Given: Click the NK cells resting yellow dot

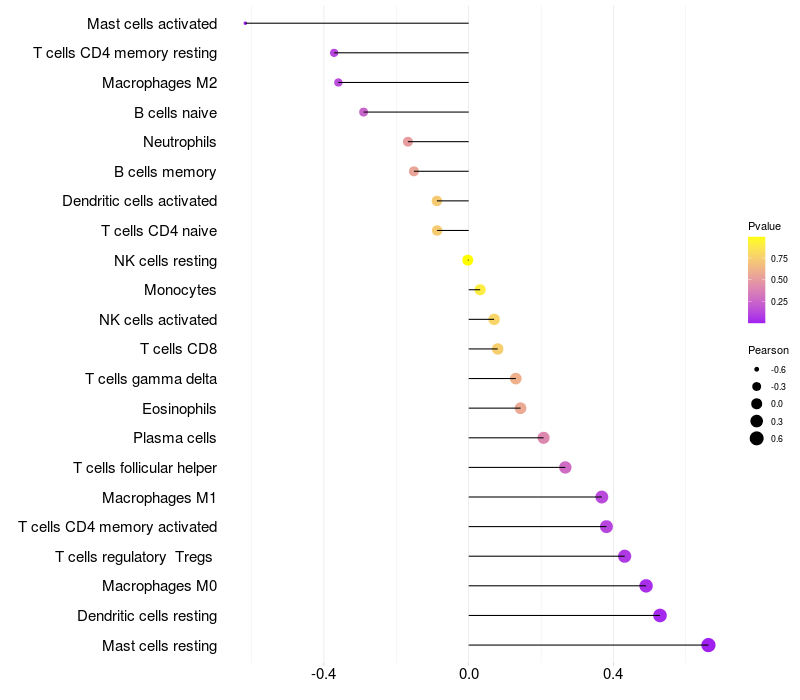Looking at the screenshot, I should point(468,260).
